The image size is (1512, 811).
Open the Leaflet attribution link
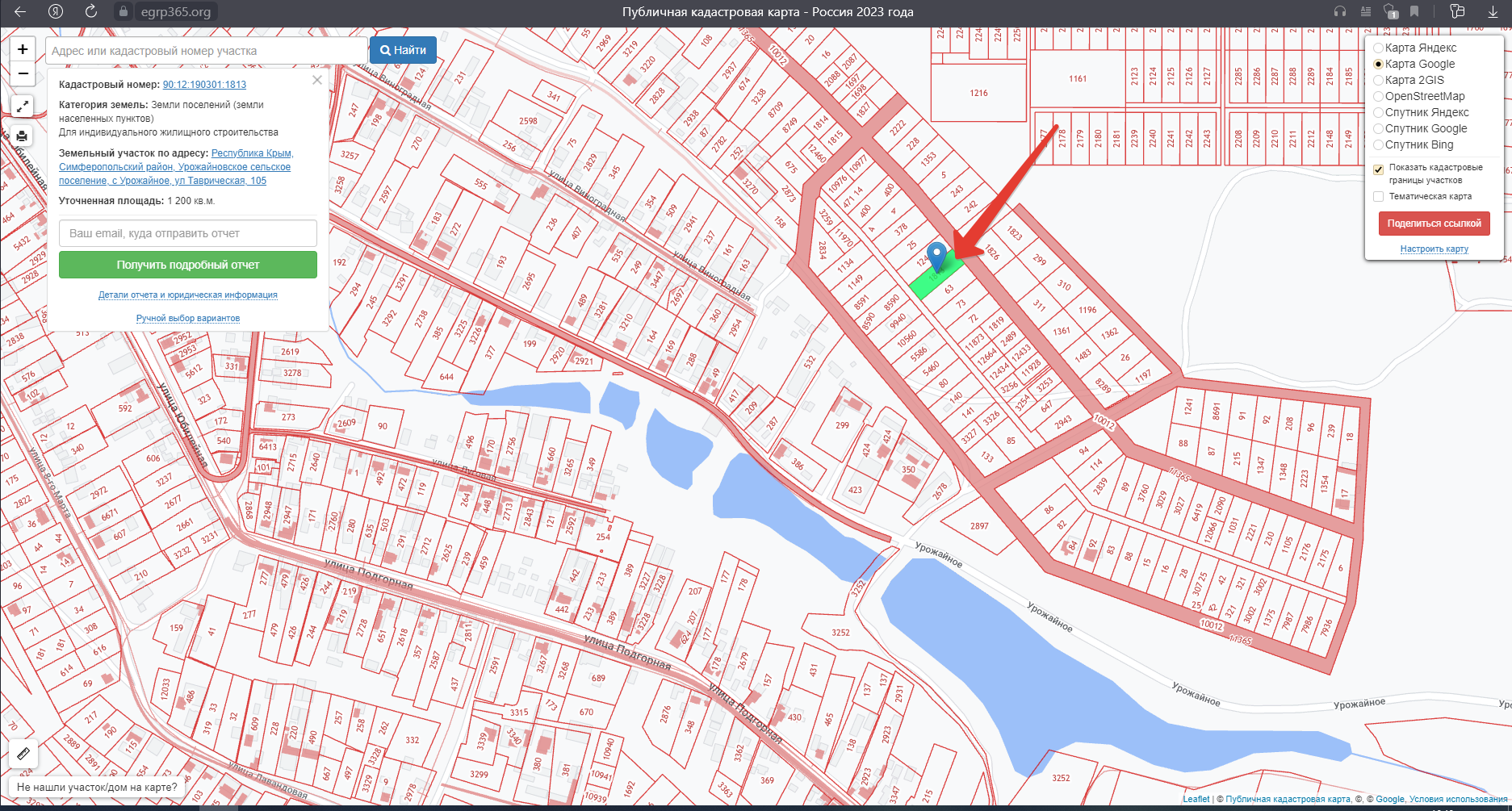tap(1196, 800)
